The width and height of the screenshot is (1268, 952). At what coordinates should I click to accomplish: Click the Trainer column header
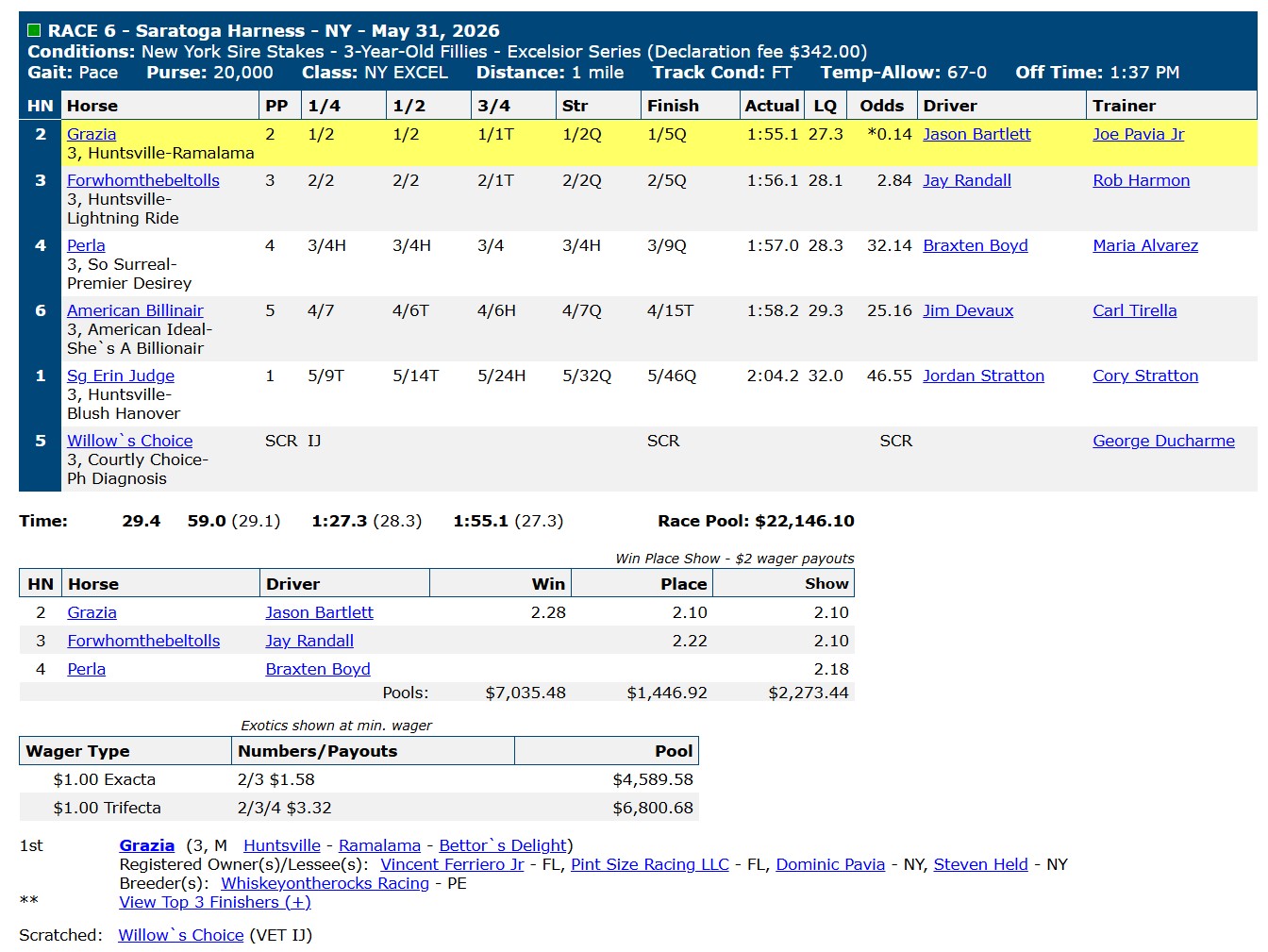[1171, 106]
